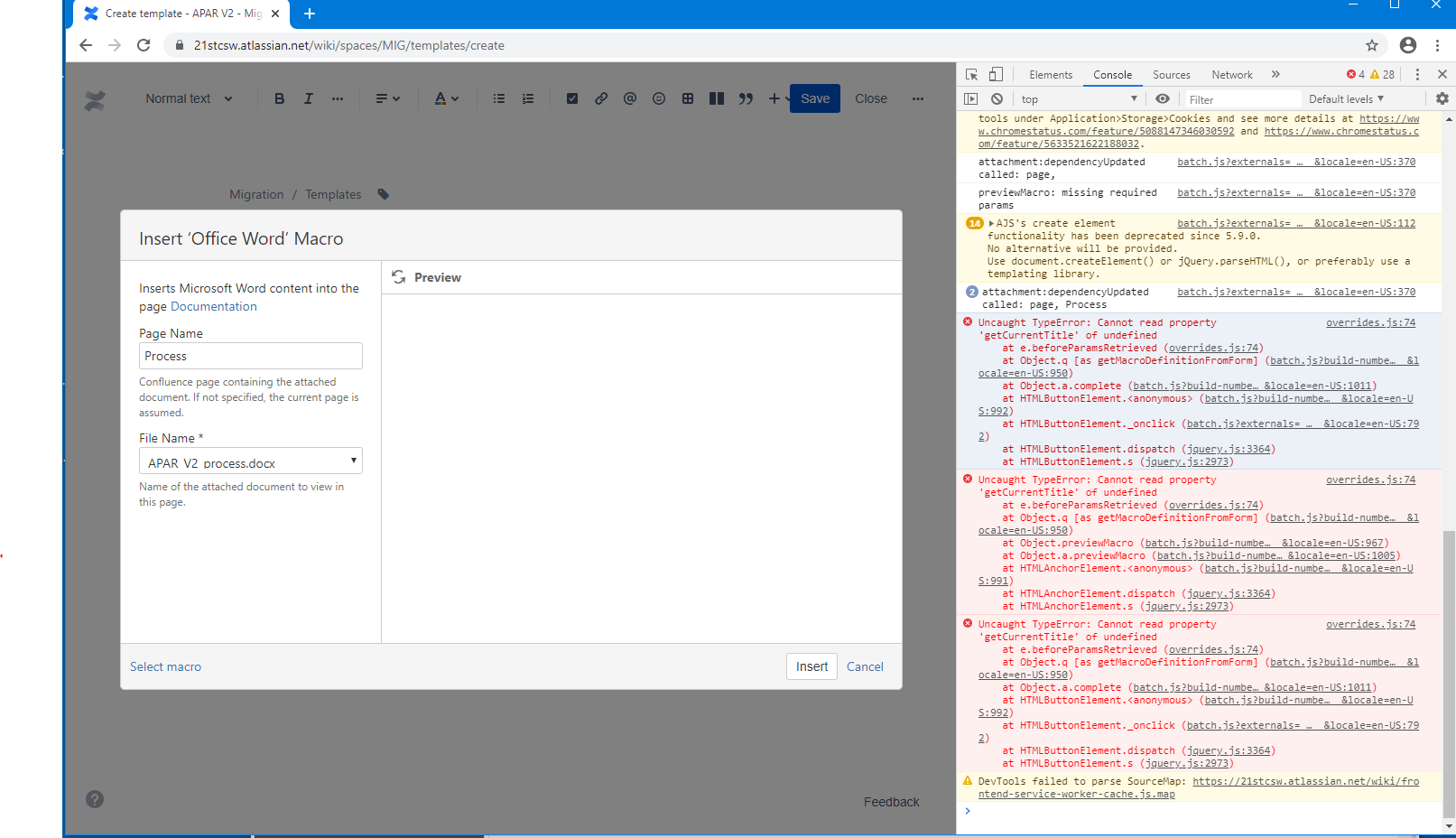The height and width of the screenshot is (838, 1456).
Task: Click the console Filter field
Action: pos(1241,99)
